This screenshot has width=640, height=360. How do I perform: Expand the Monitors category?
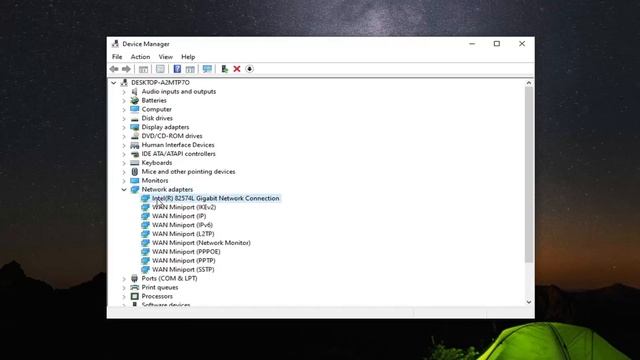tap(124, 181)
